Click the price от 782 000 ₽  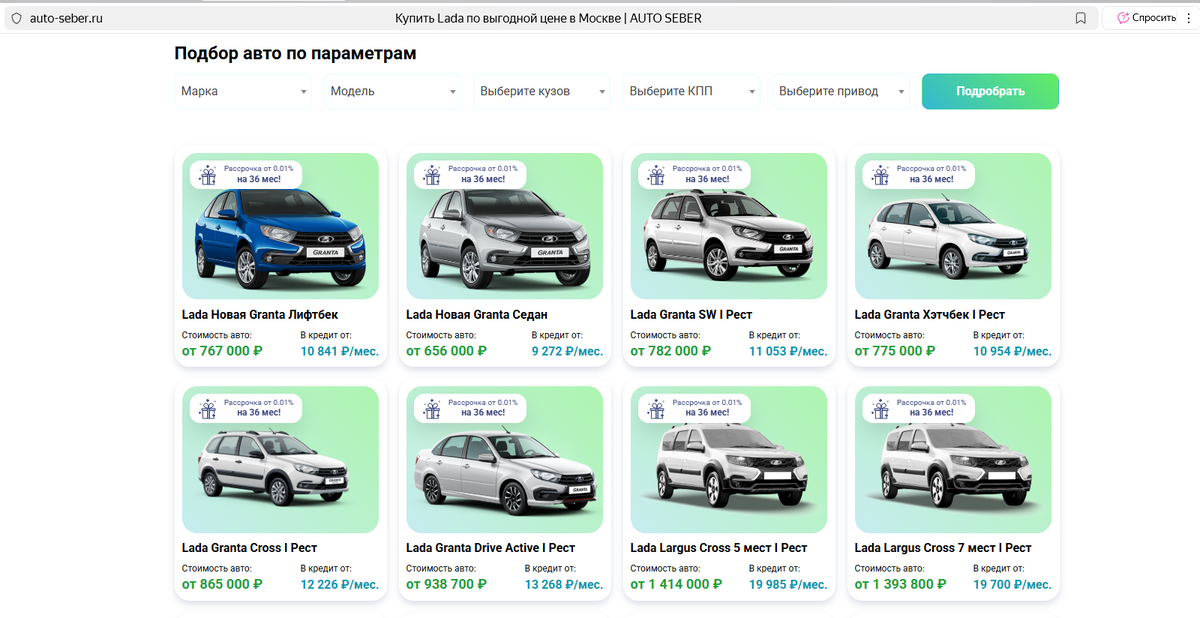pyautogui.click(x=670, y=351)
